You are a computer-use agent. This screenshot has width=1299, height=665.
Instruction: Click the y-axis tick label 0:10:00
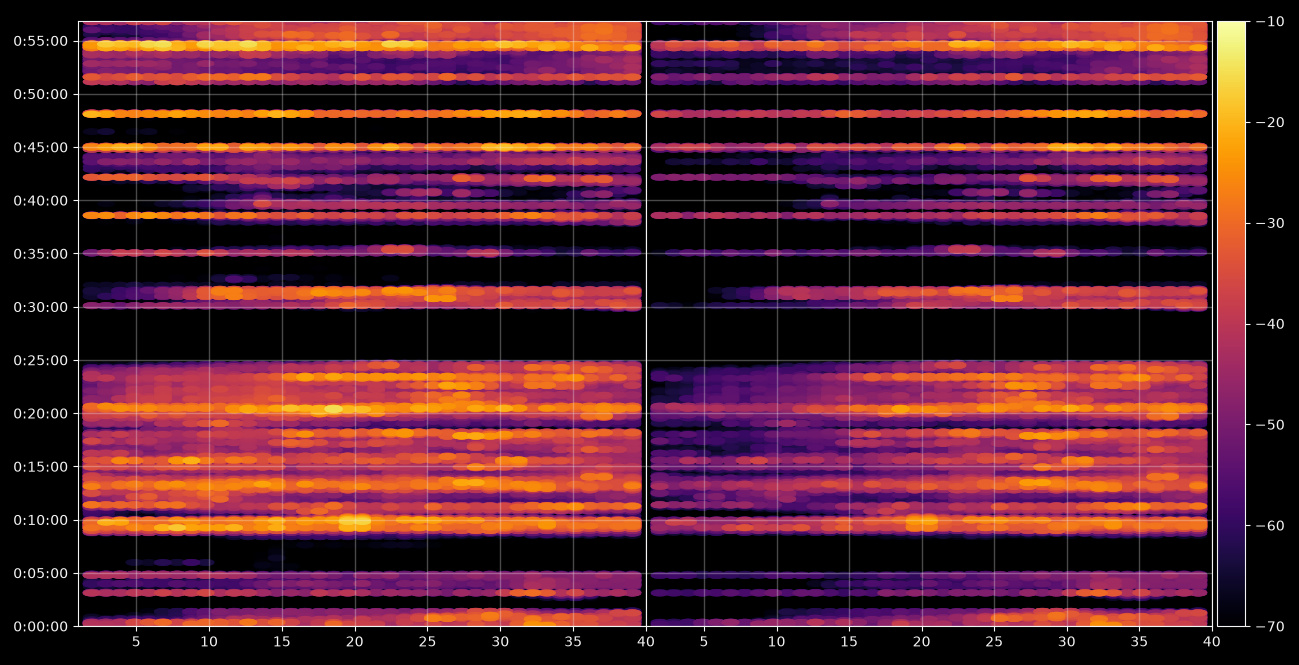point(40,520)
